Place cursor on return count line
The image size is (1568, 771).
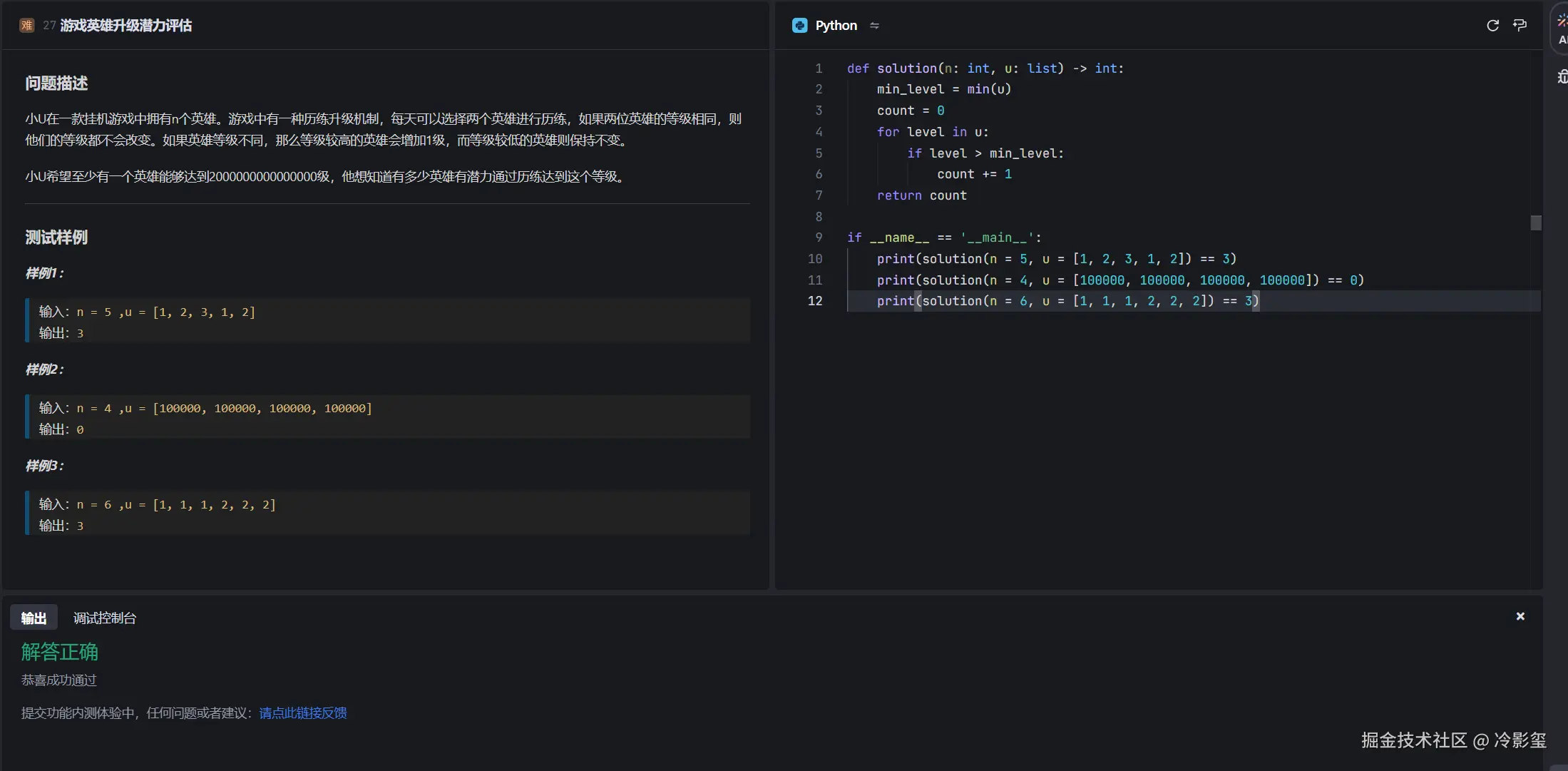(x=921, y=195)
